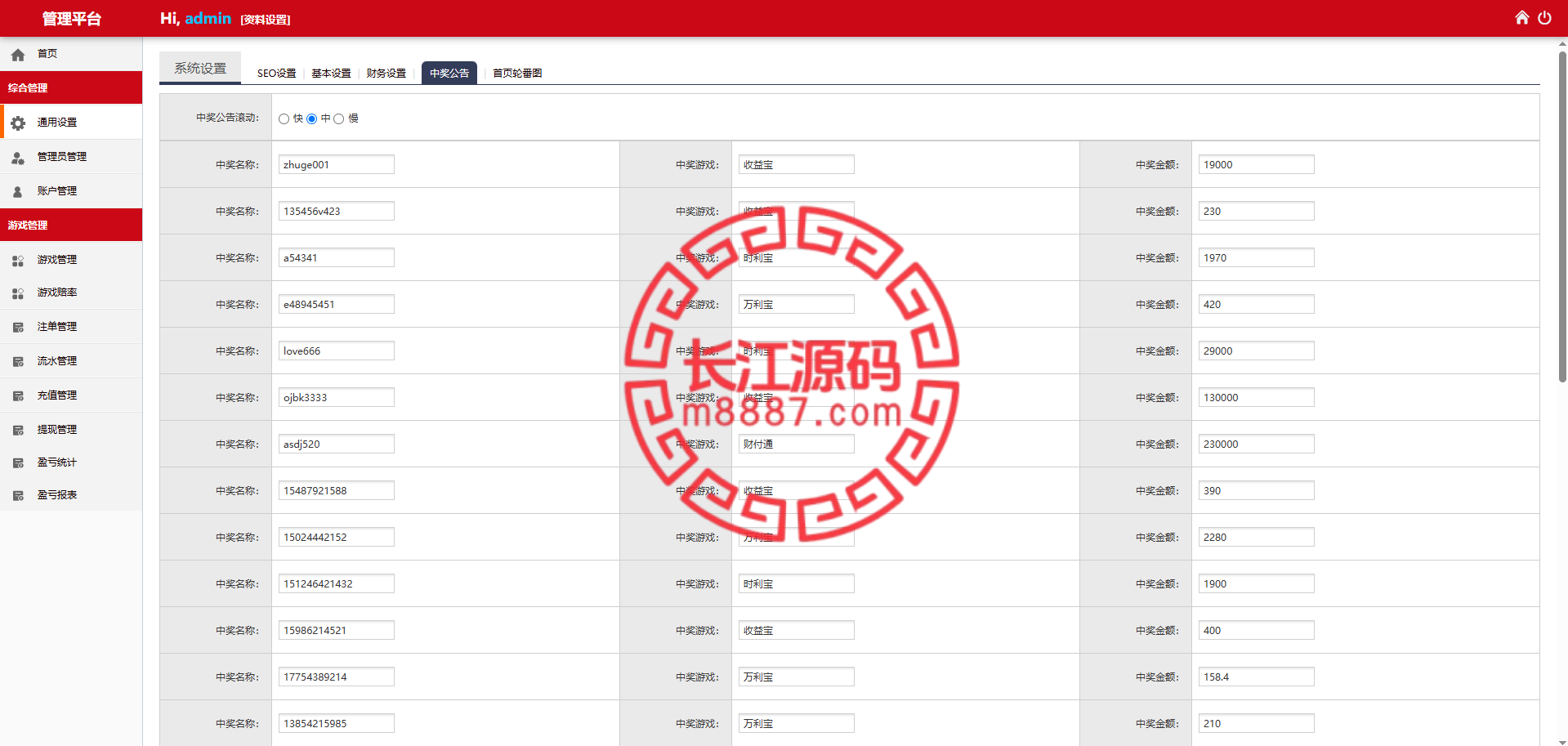This screenshot has height=746, width=1568.
Task: Select the 中 scroll speed radio button
Action: tap(312, 119)
